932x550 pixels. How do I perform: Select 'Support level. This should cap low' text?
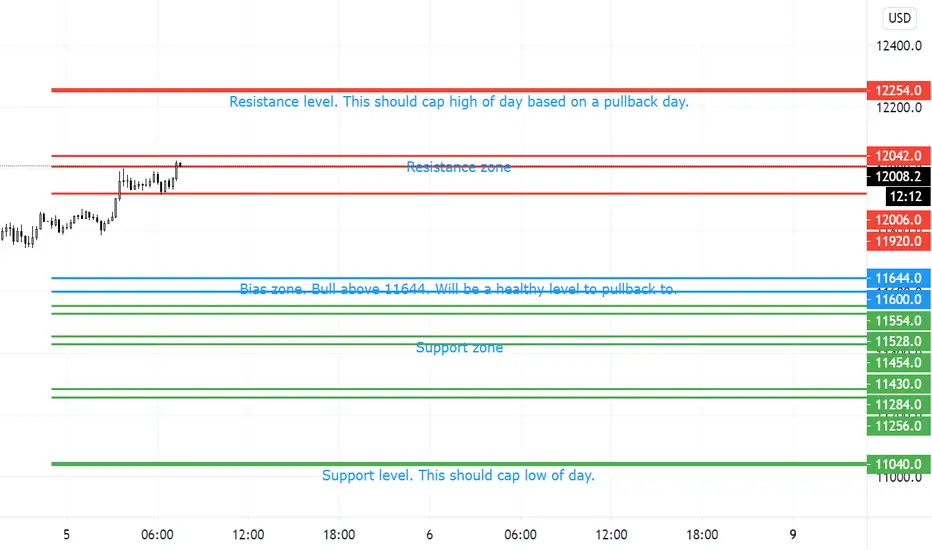458,476
